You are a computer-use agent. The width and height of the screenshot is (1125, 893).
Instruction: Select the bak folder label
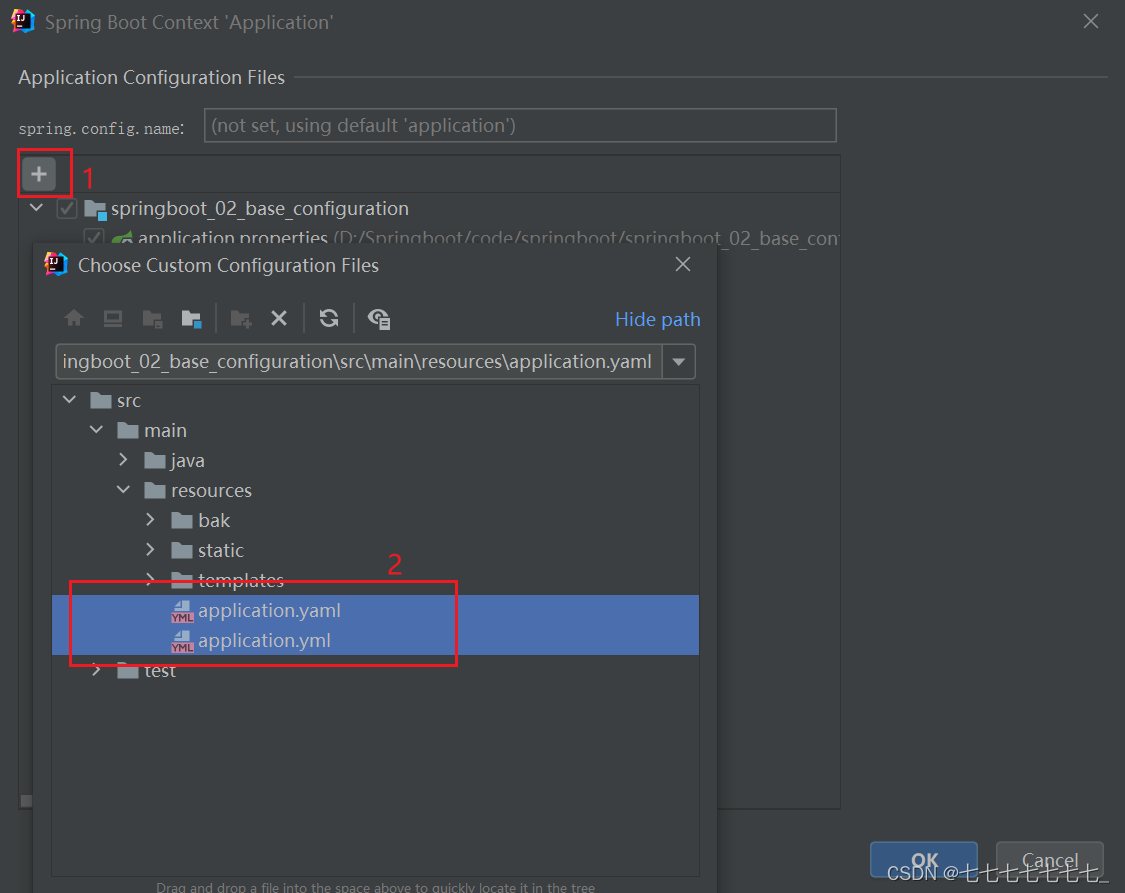pos(214,520)
